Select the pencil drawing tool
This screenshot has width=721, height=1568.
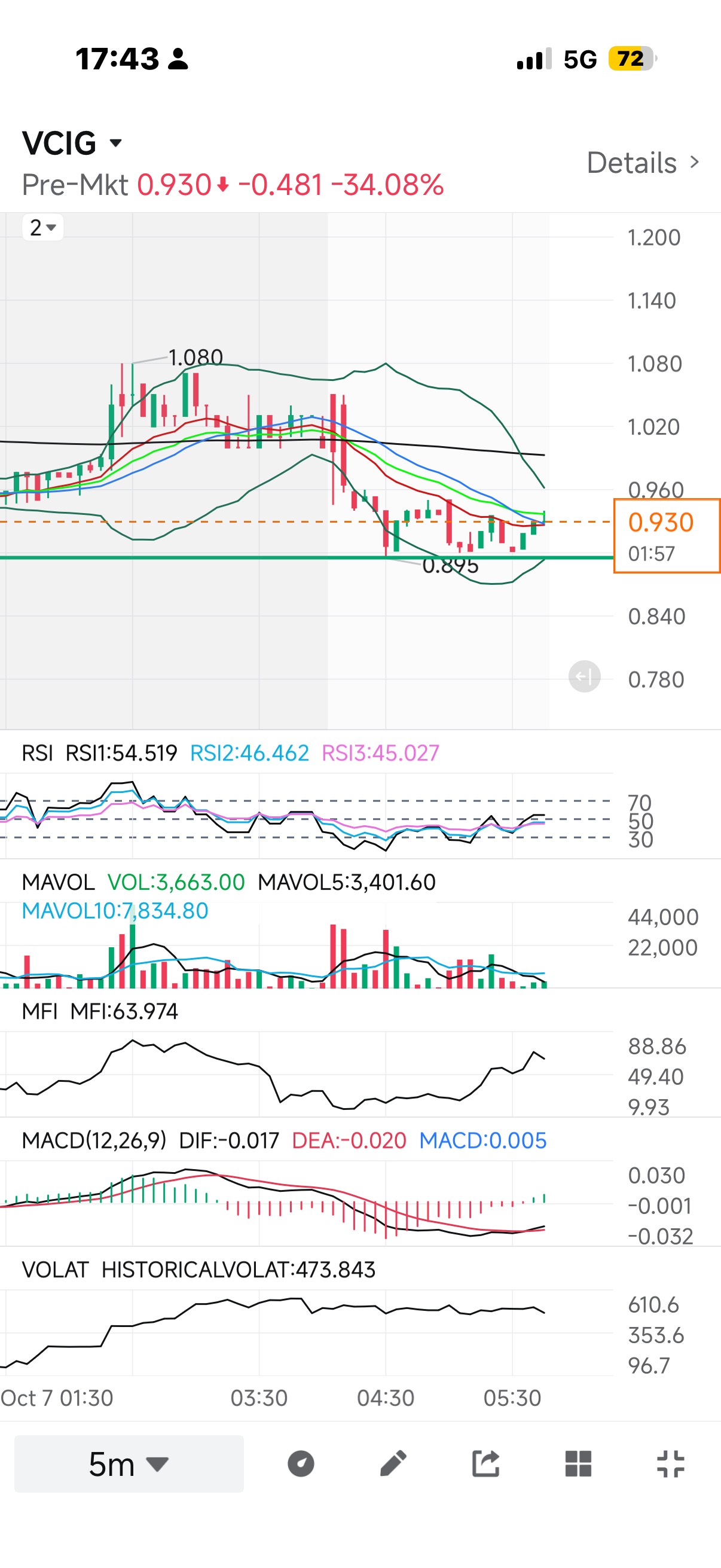tap(393, 1463)
